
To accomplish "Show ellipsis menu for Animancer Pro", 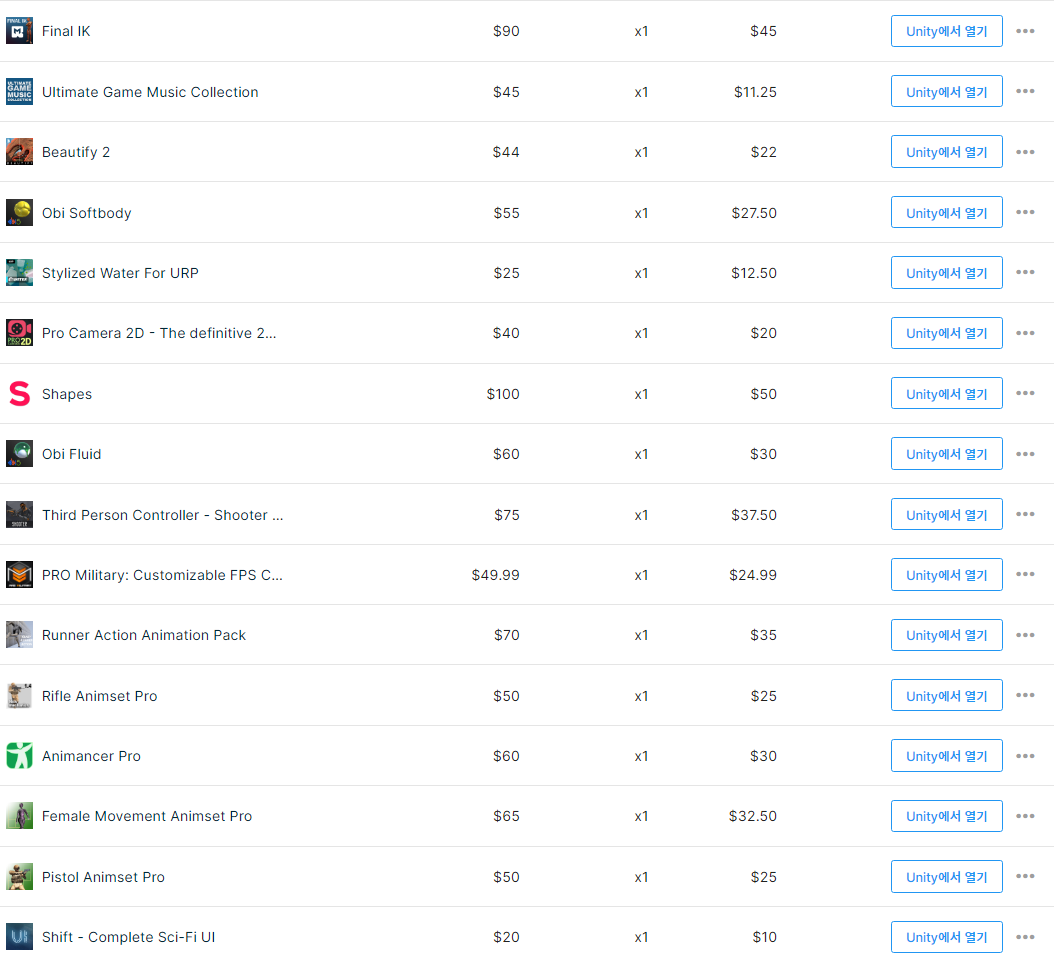I will [1025, 756].
